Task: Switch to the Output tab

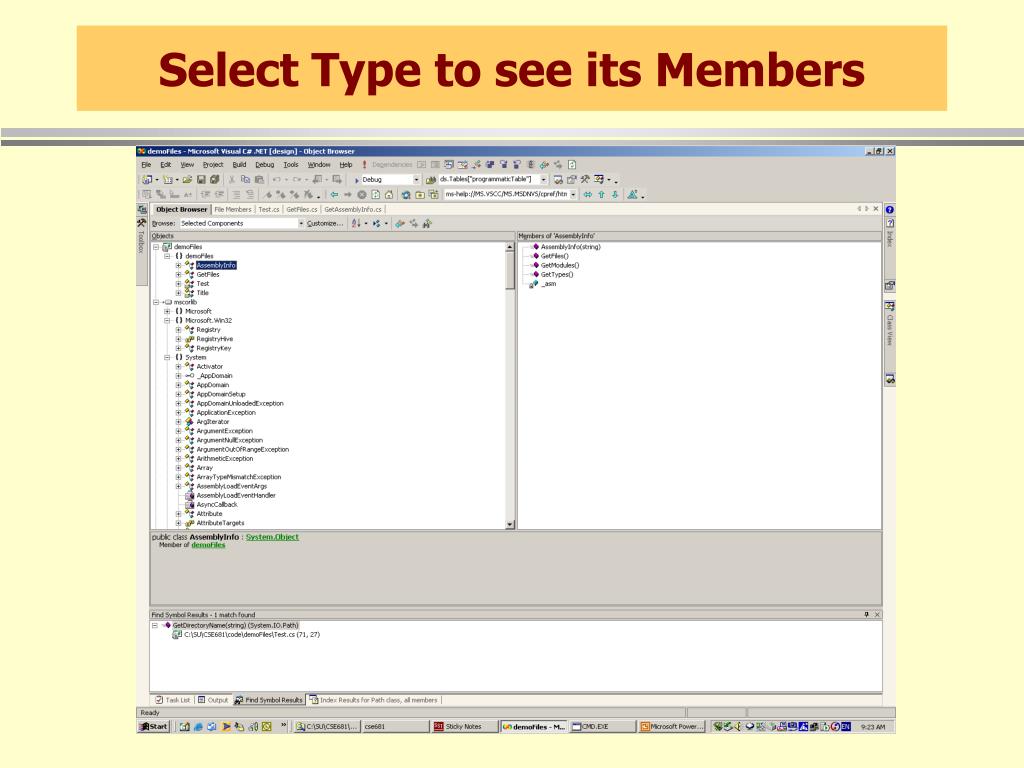Action: pos(213,700)
